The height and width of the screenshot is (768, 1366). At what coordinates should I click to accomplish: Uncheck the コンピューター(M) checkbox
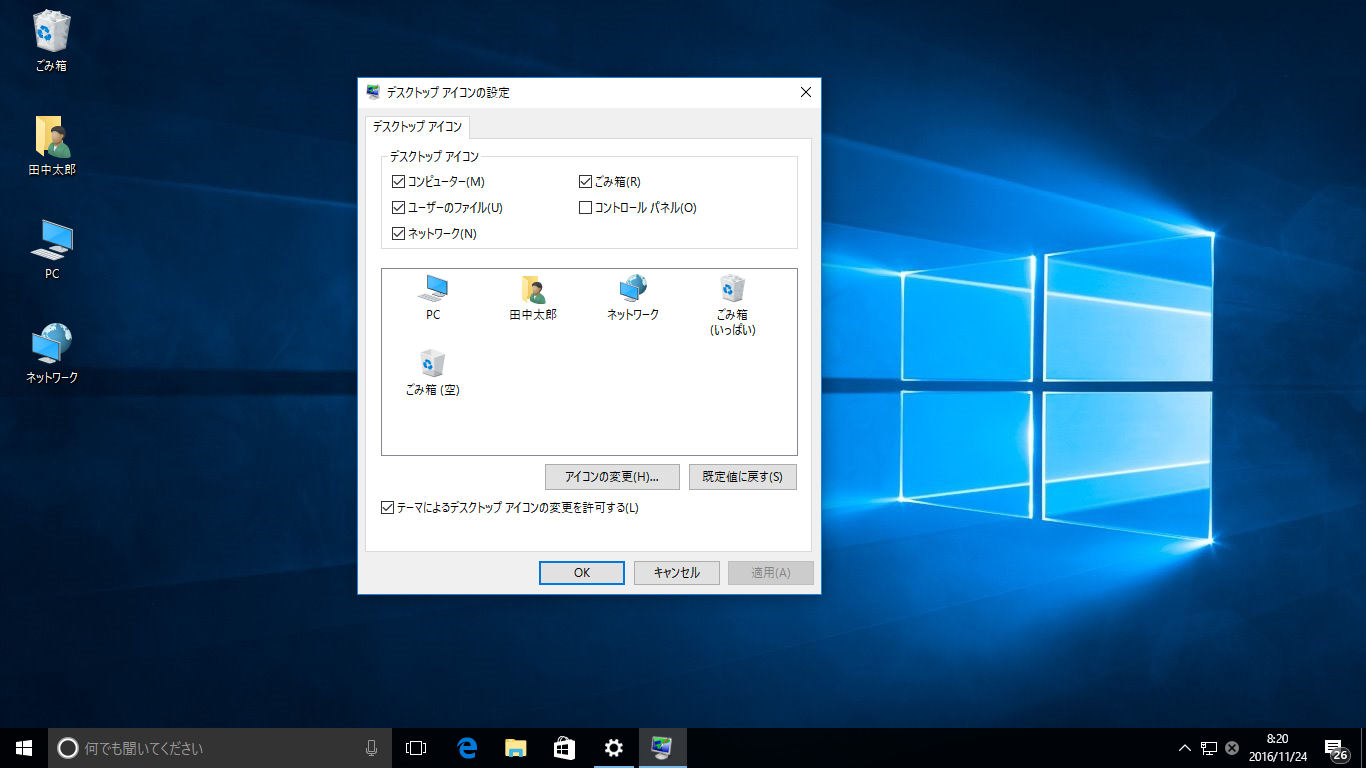398,181
